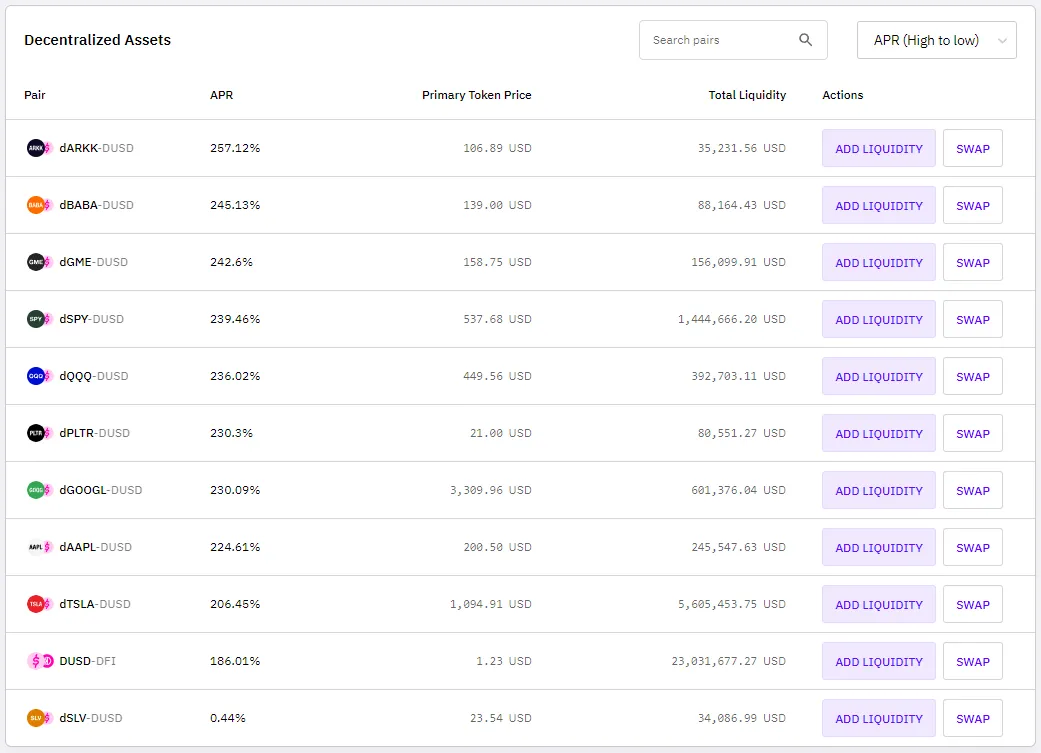Screen dimensions: 1041x753
Task: Add liquidity to dBABA-DUSD pair
Action: coord(878,206)
